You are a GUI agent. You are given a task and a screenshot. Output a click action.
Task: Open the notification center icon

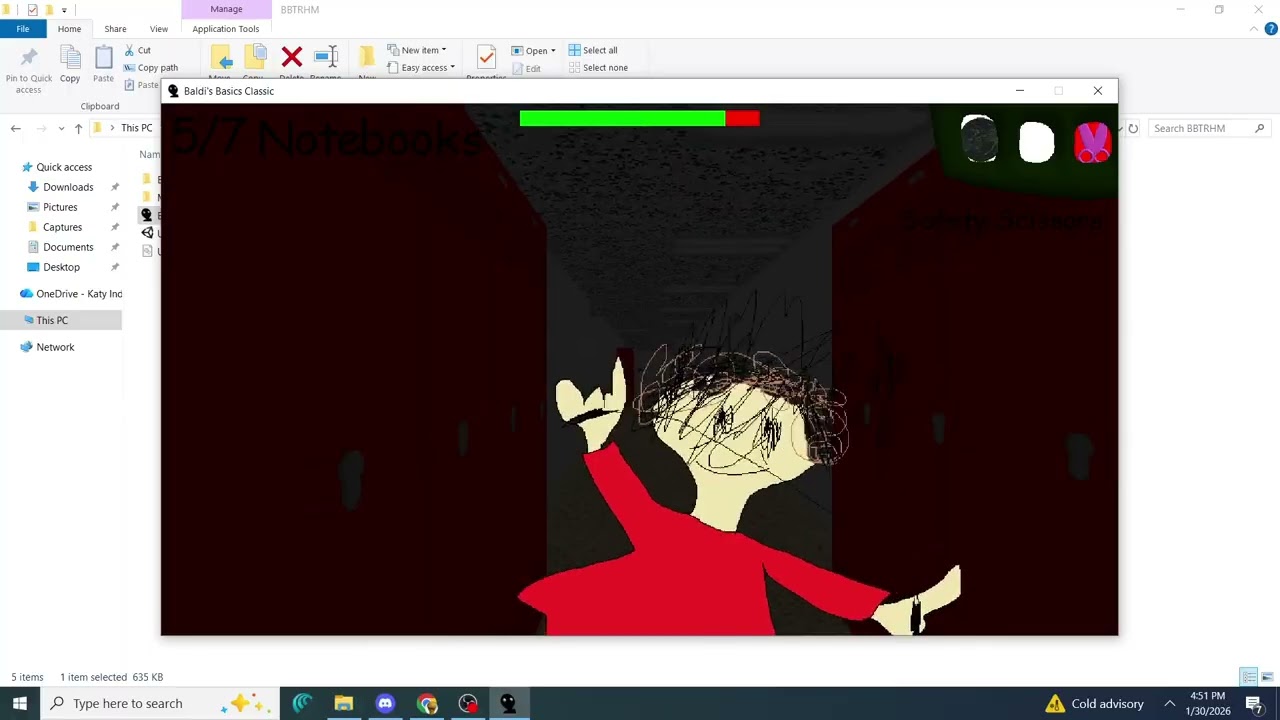pyautogui.click(x=1254, y=704)
